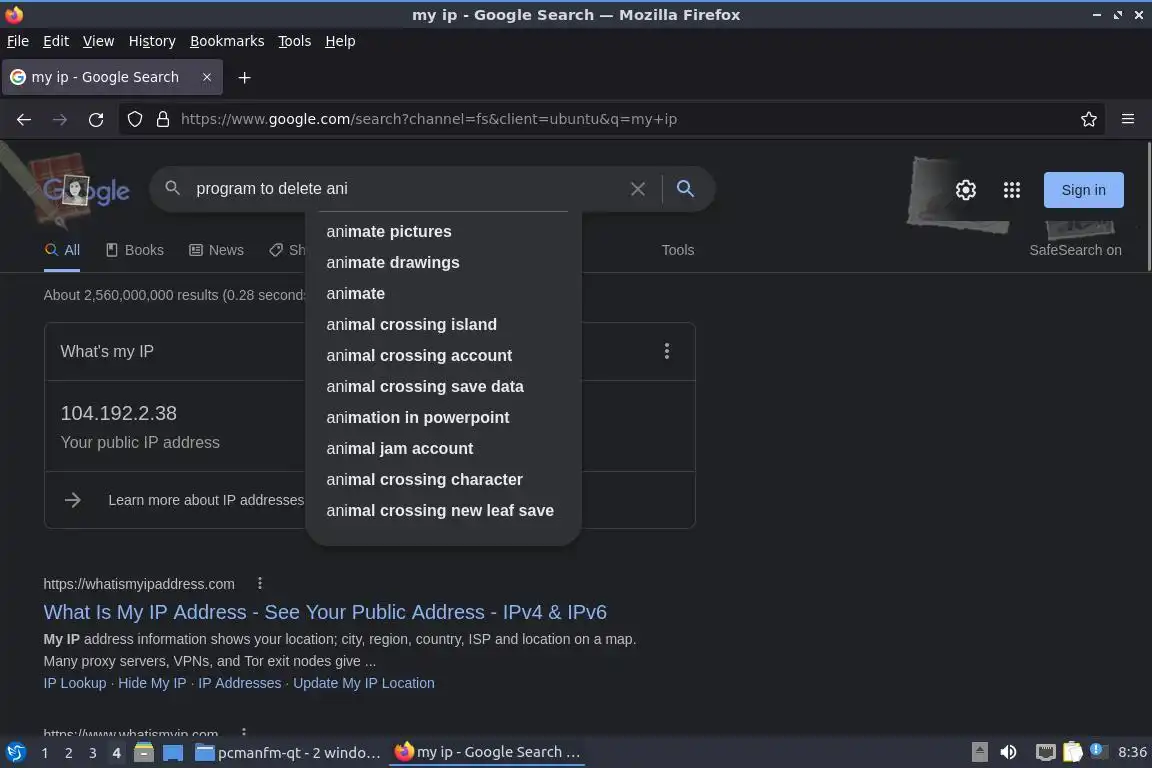1152x768 pixels.
Task: Click in the Google search input field
Action: (x=404, y=189)
